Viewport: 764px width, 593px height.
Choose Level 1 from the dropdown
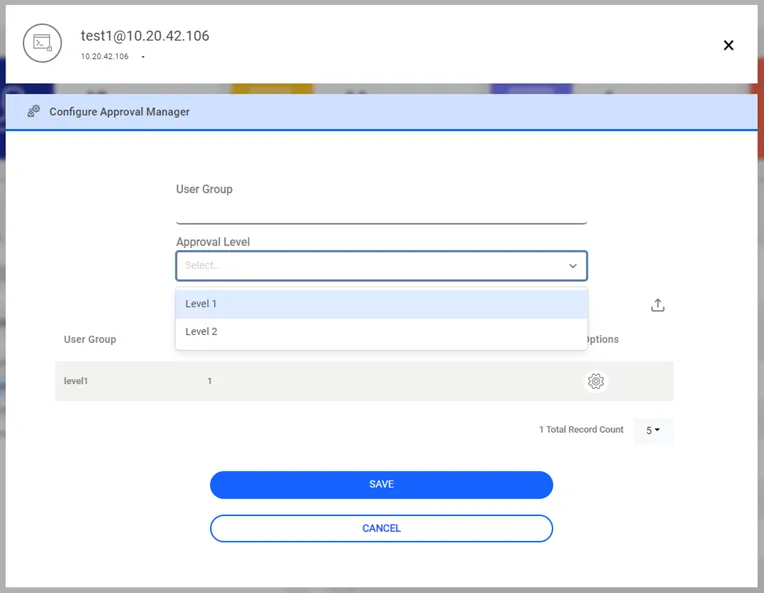click(x=382, y=304)
